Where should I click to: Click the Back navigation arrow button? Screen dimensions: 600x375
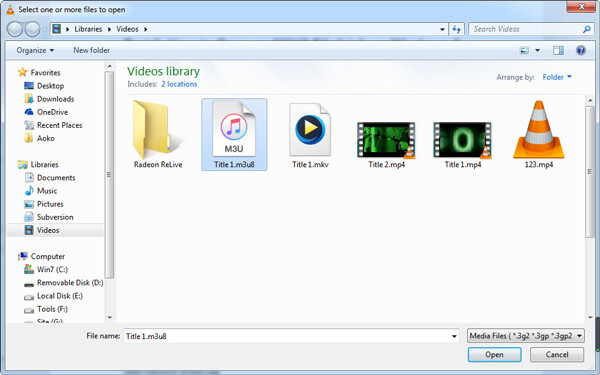(15, 29)
